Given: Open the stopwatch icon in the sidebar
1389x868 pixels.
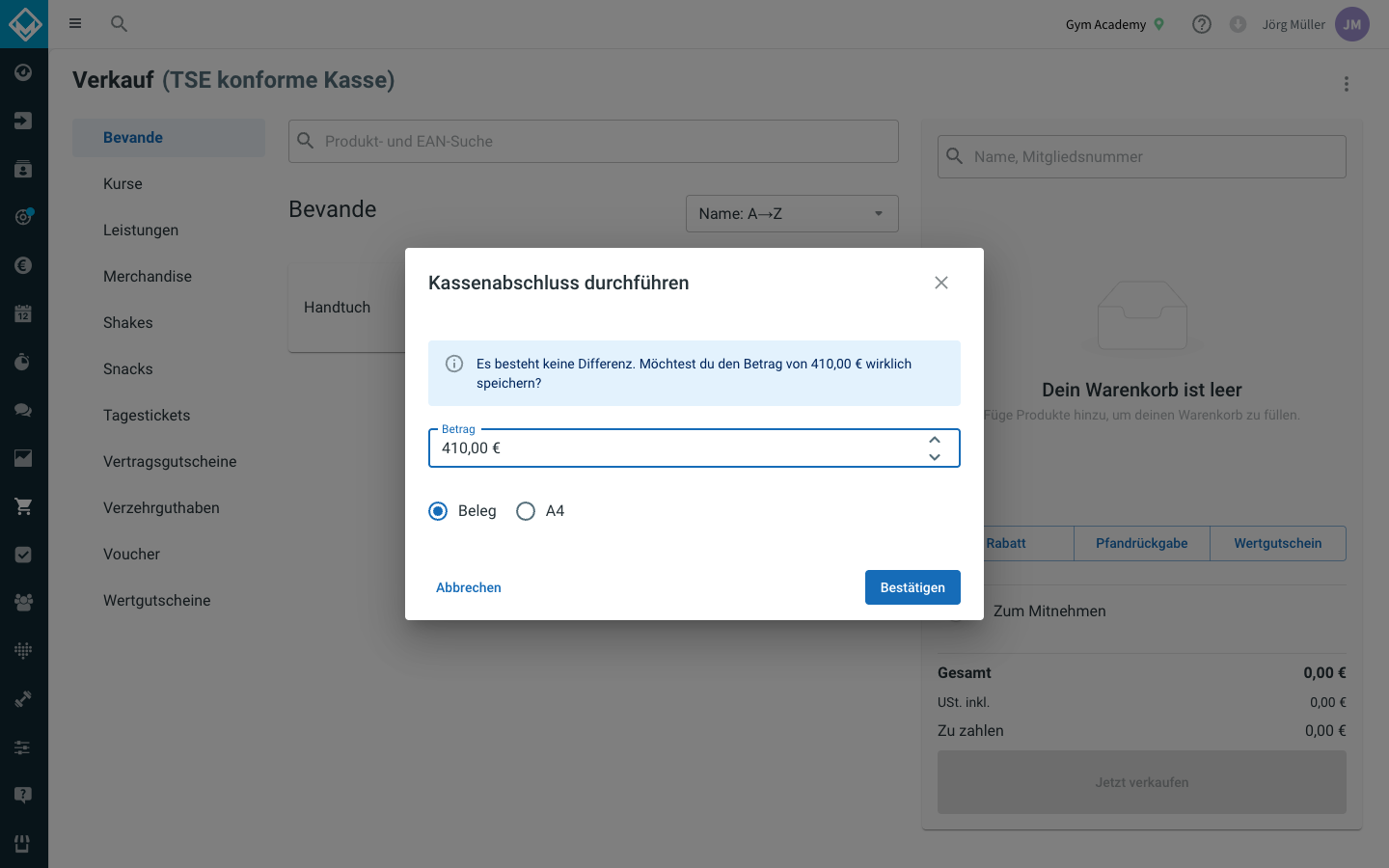Looking at the screenshot, I should coord(23,362).
